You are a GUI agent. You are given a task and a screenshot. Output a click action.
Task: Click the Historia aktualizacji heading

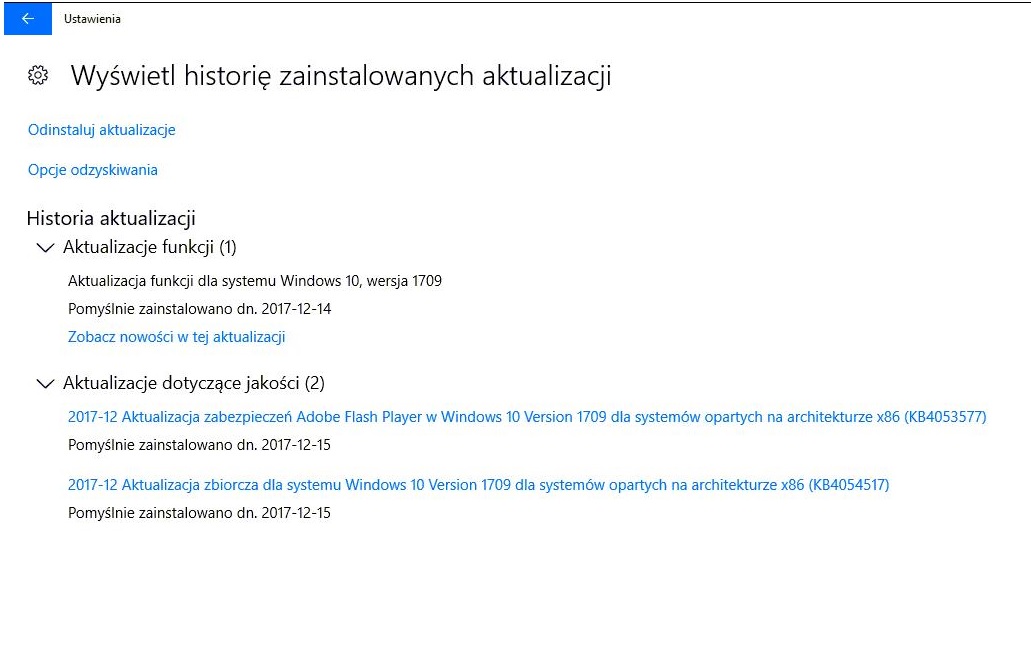click(111, 218)
